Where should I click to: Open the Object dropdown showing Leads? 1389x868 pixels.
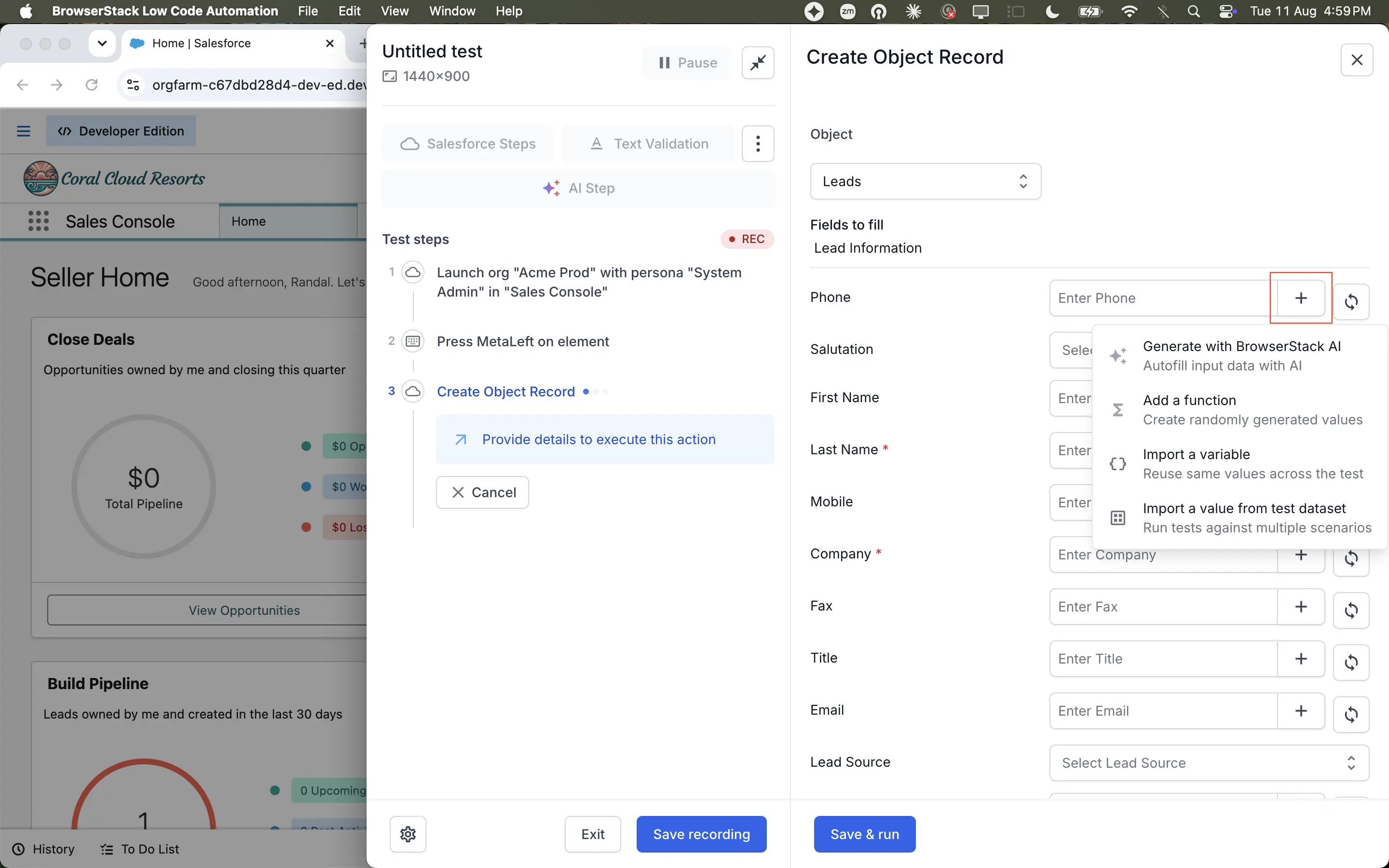point(925,181)
